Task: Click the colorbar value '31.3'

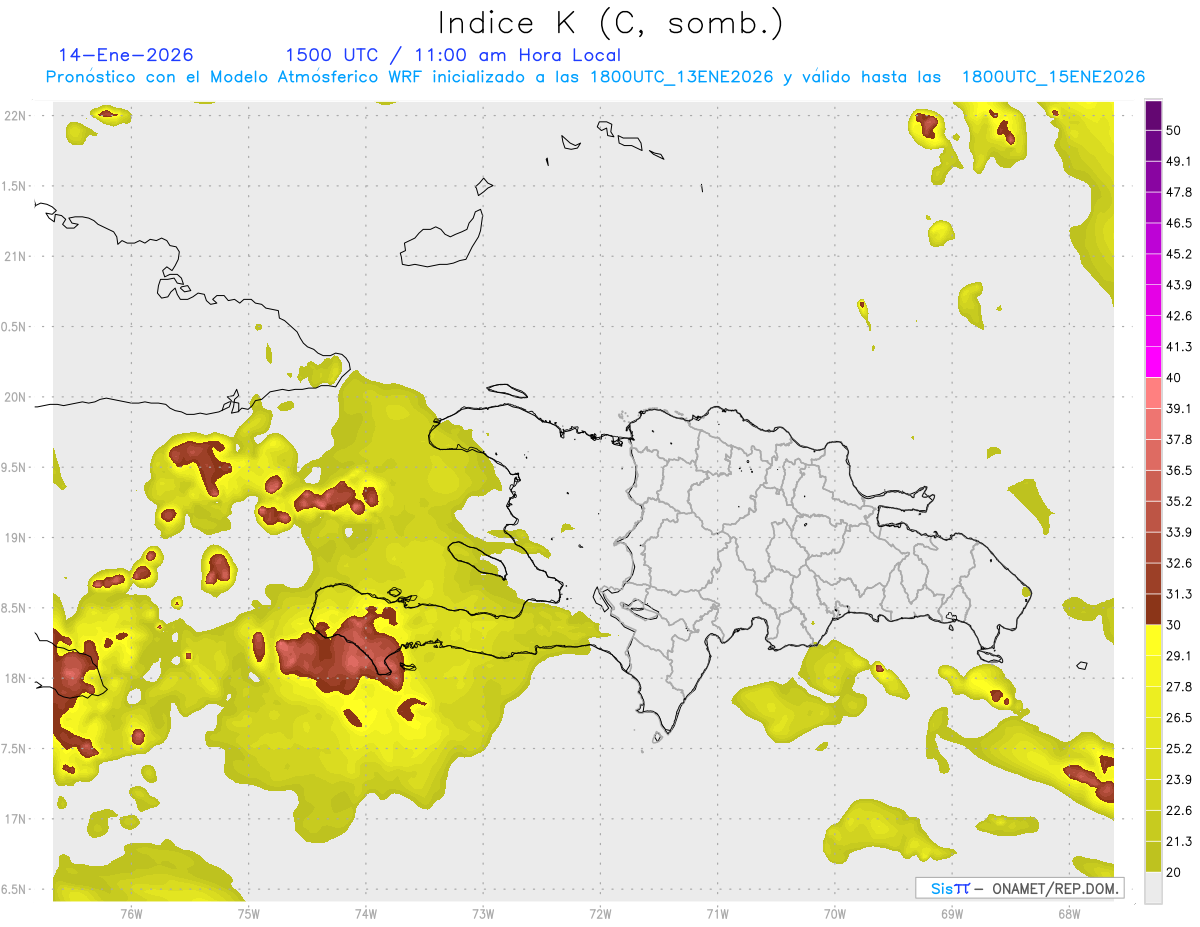Action: (x=1179, y=594)
